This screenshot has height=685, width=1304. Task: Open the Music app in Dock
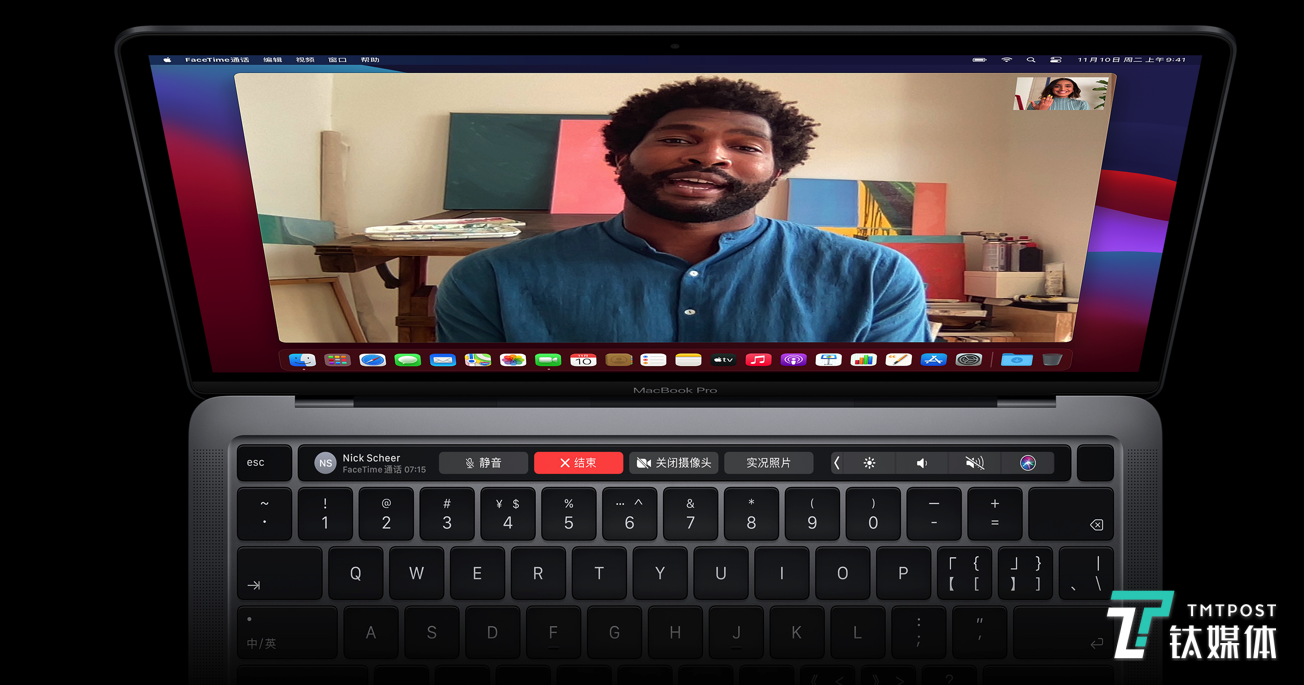[758, 360]
